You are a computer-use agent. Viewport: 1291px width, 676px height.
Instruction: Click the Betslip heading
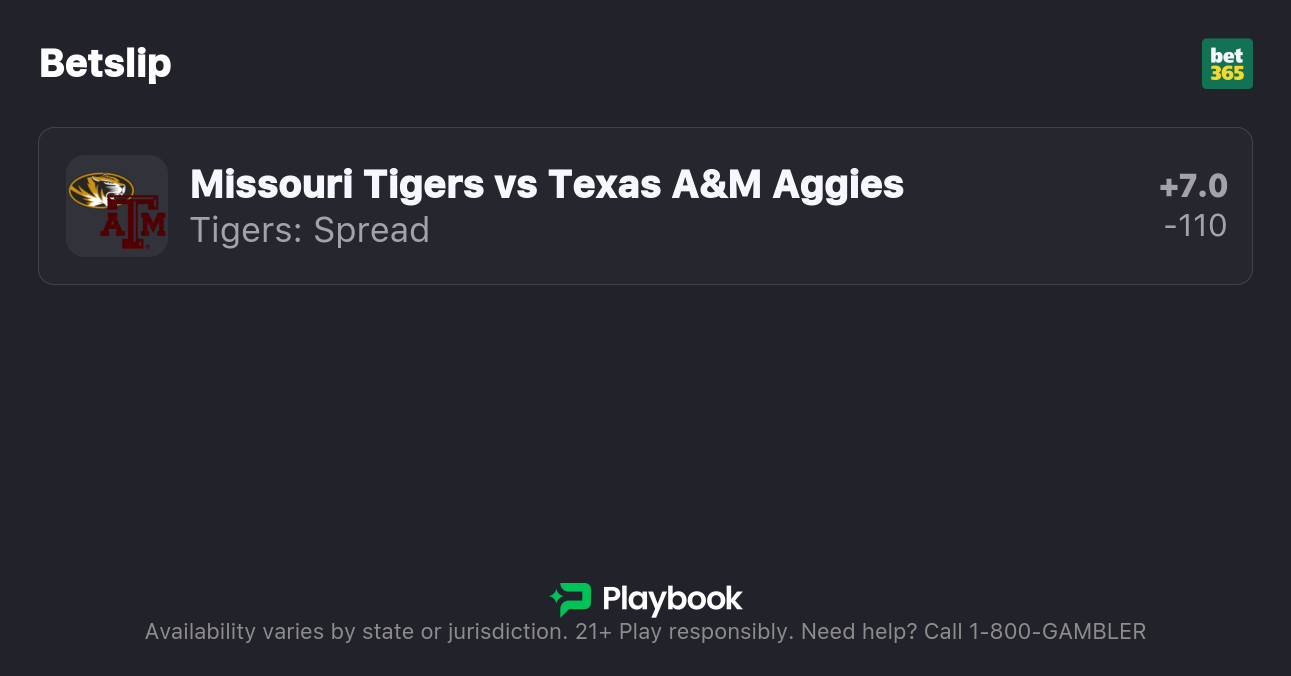[105, 64]
